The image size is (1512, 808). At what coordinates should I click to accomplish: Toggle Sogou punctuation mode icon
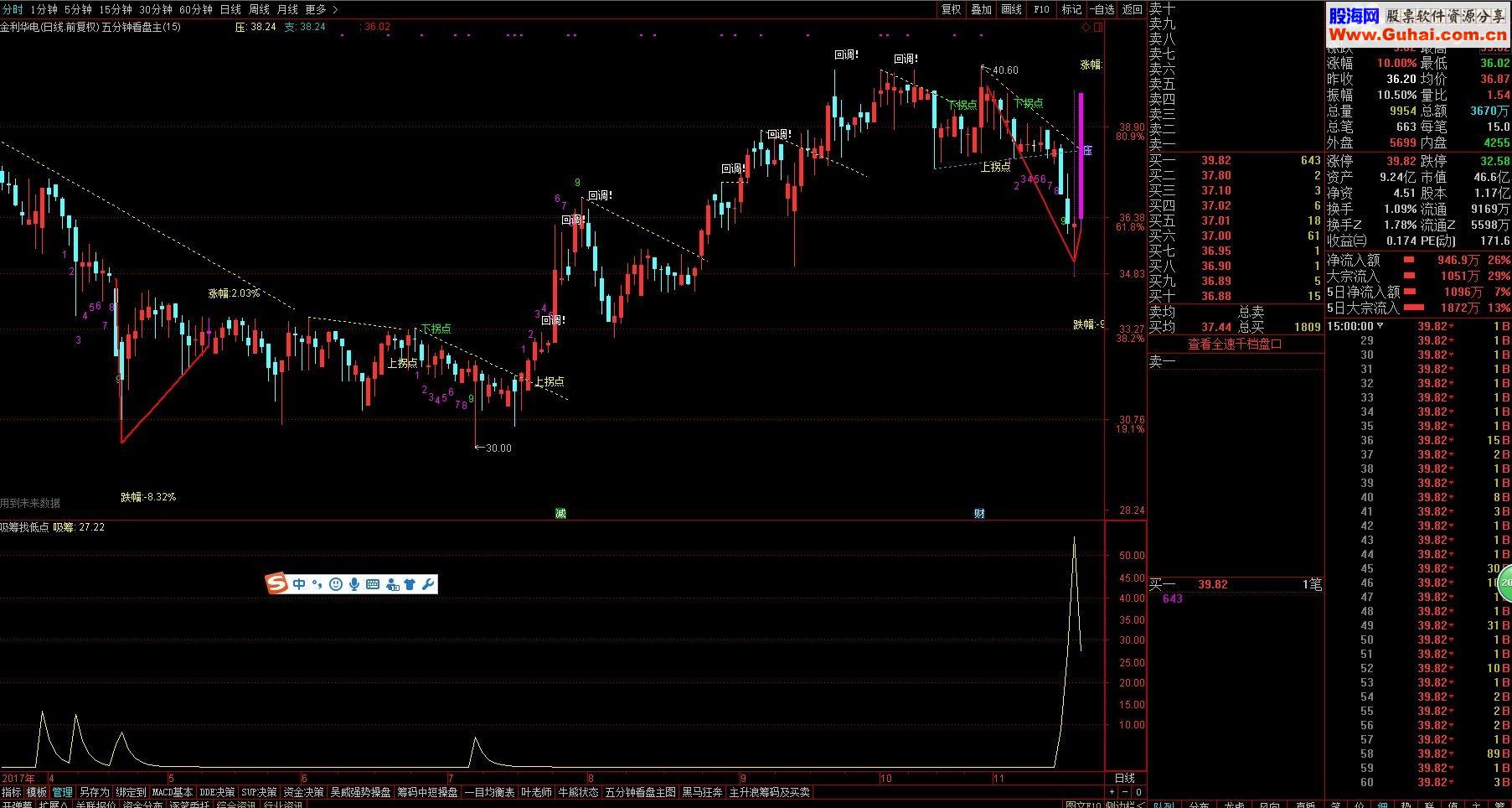coord(317,583)
